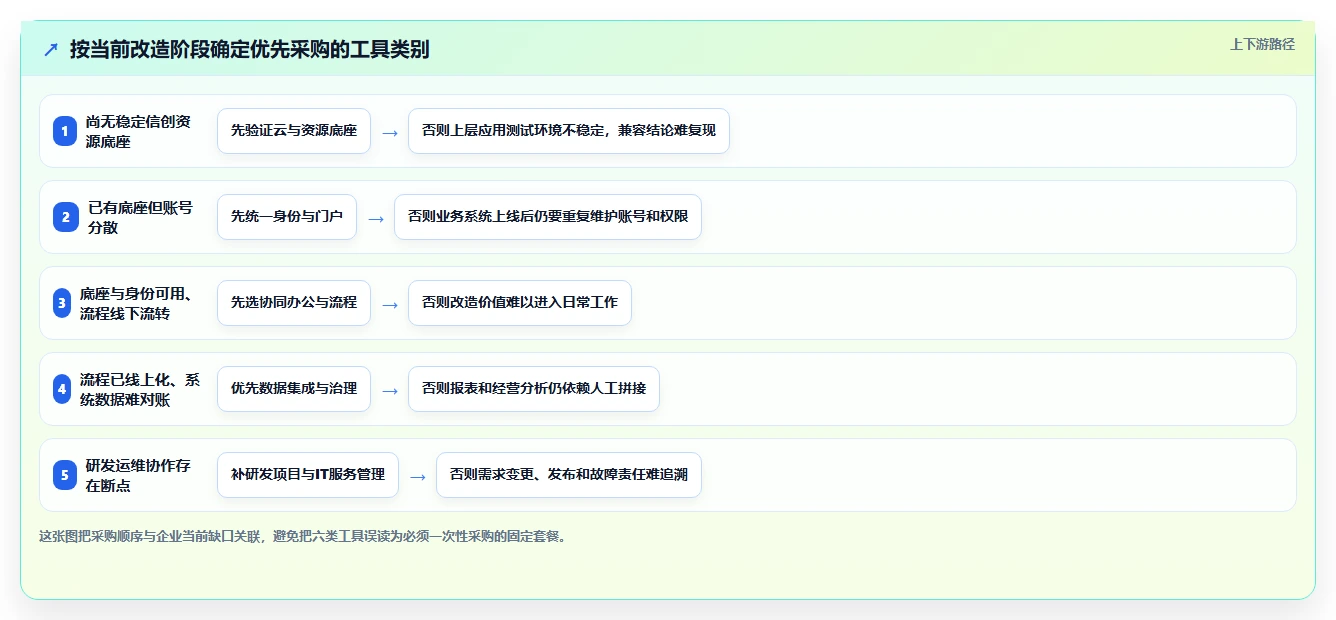Click the text 流程已线上化、系统数据难对账
This screenshot has height=620, width=1336.
[140, 389]
